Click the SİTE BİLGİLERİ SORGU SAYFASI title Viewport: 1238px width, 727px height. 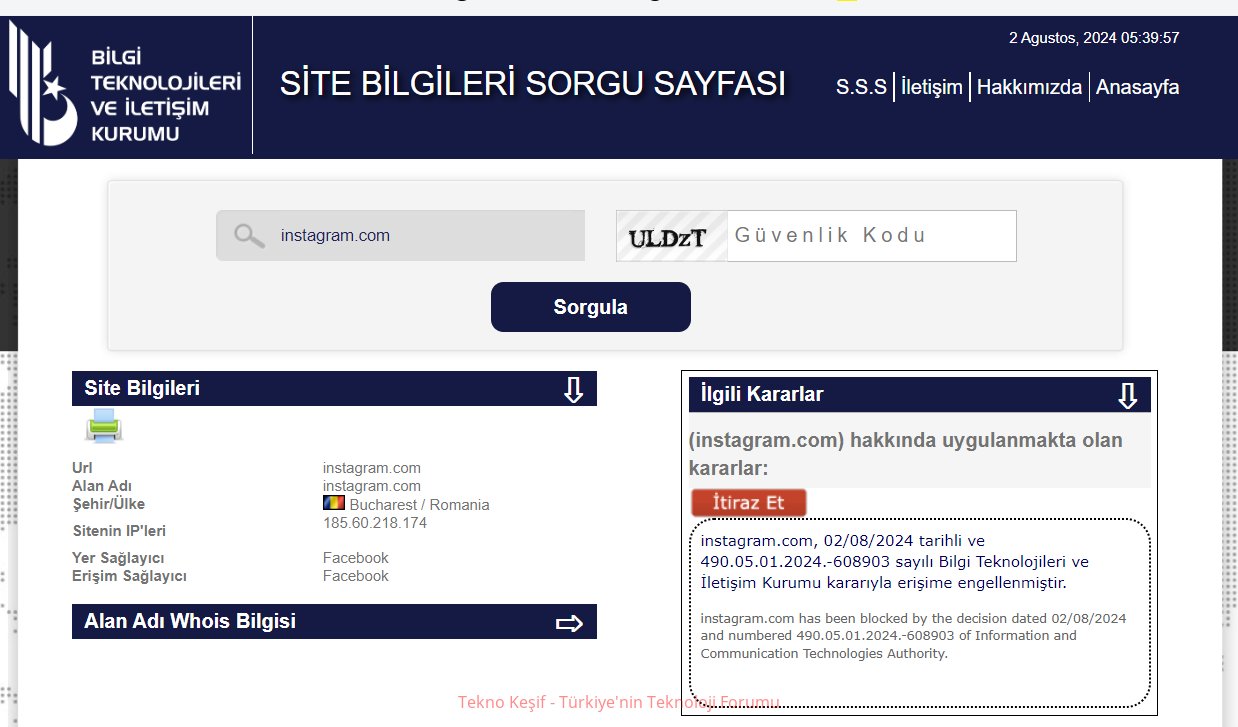pyautogui.click(x=532, y=84)
